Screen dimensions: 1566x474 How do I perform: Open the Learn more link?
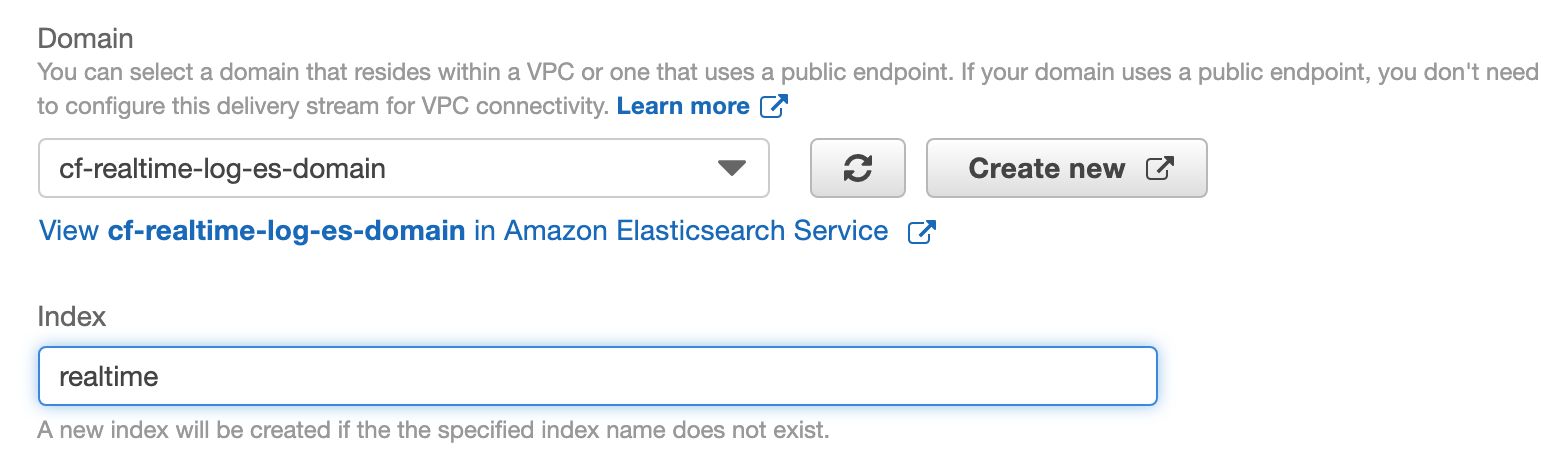683,106
